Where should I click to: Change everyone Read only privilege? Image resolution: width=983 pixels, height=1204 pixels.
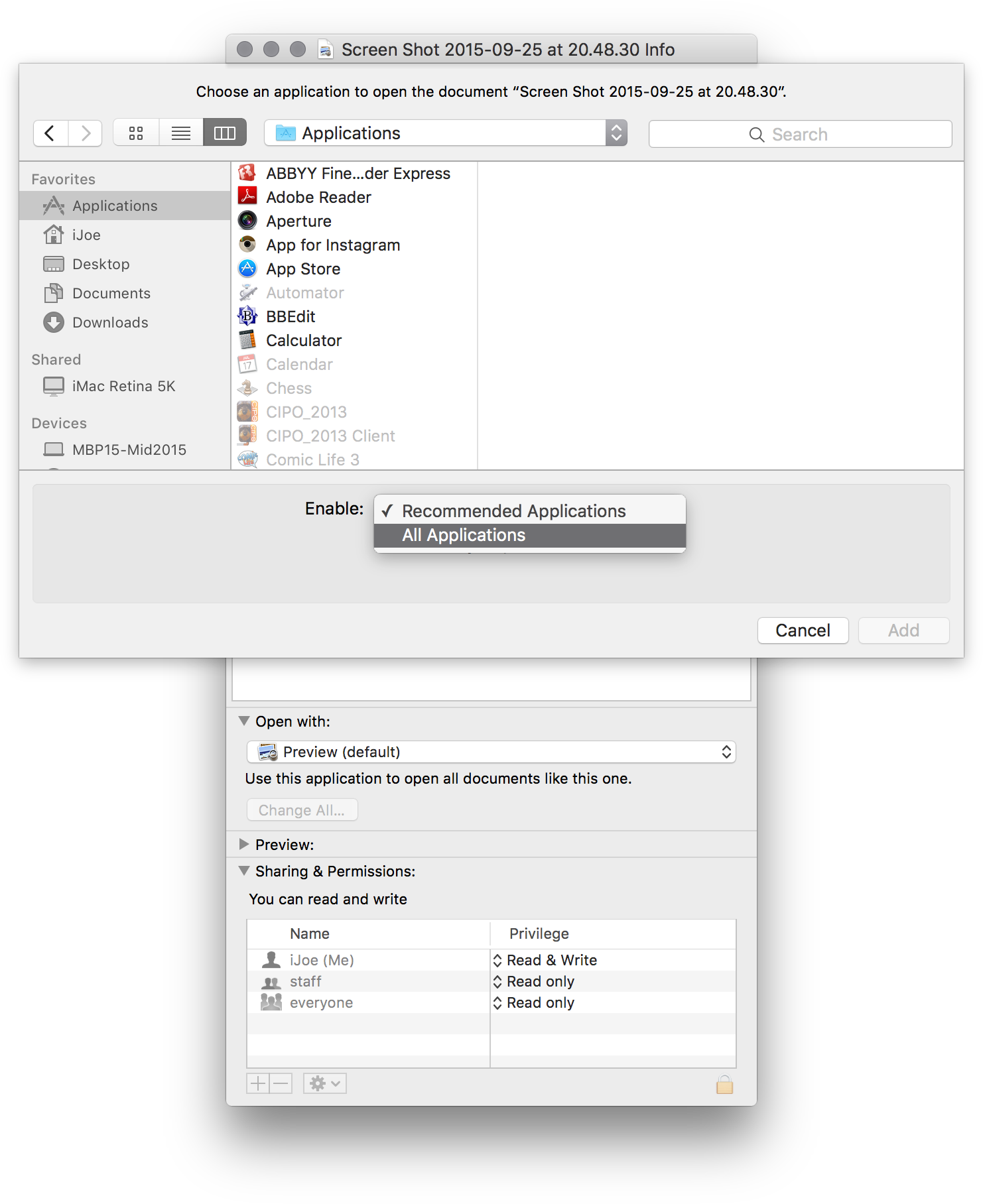[534, 1002]
